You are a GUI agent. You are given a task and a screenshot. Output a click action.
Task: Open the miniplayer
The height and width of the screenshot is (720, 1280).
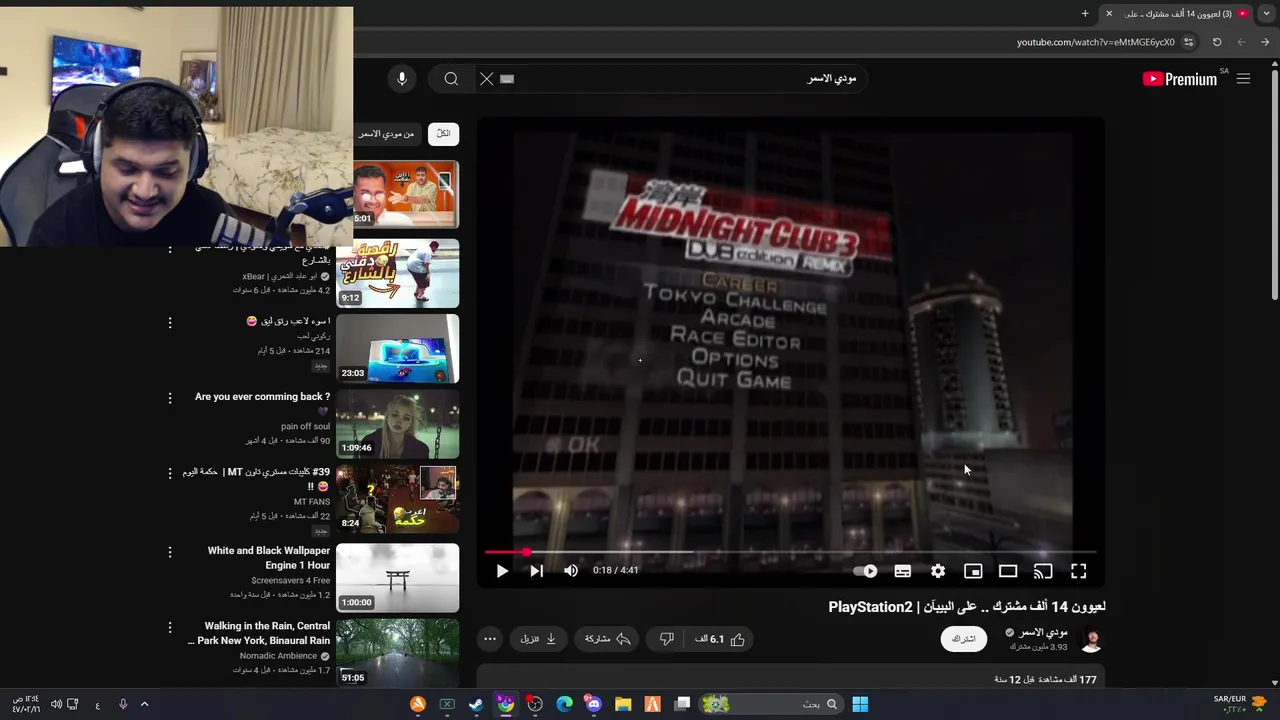click(x=973, y=571)
